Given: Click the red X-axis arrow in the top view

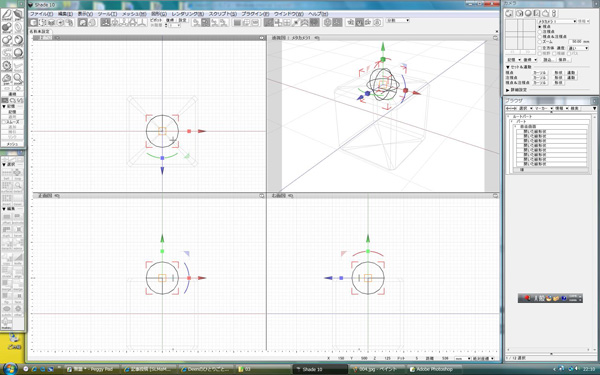Looking at the screenshot, I should 202,131.
